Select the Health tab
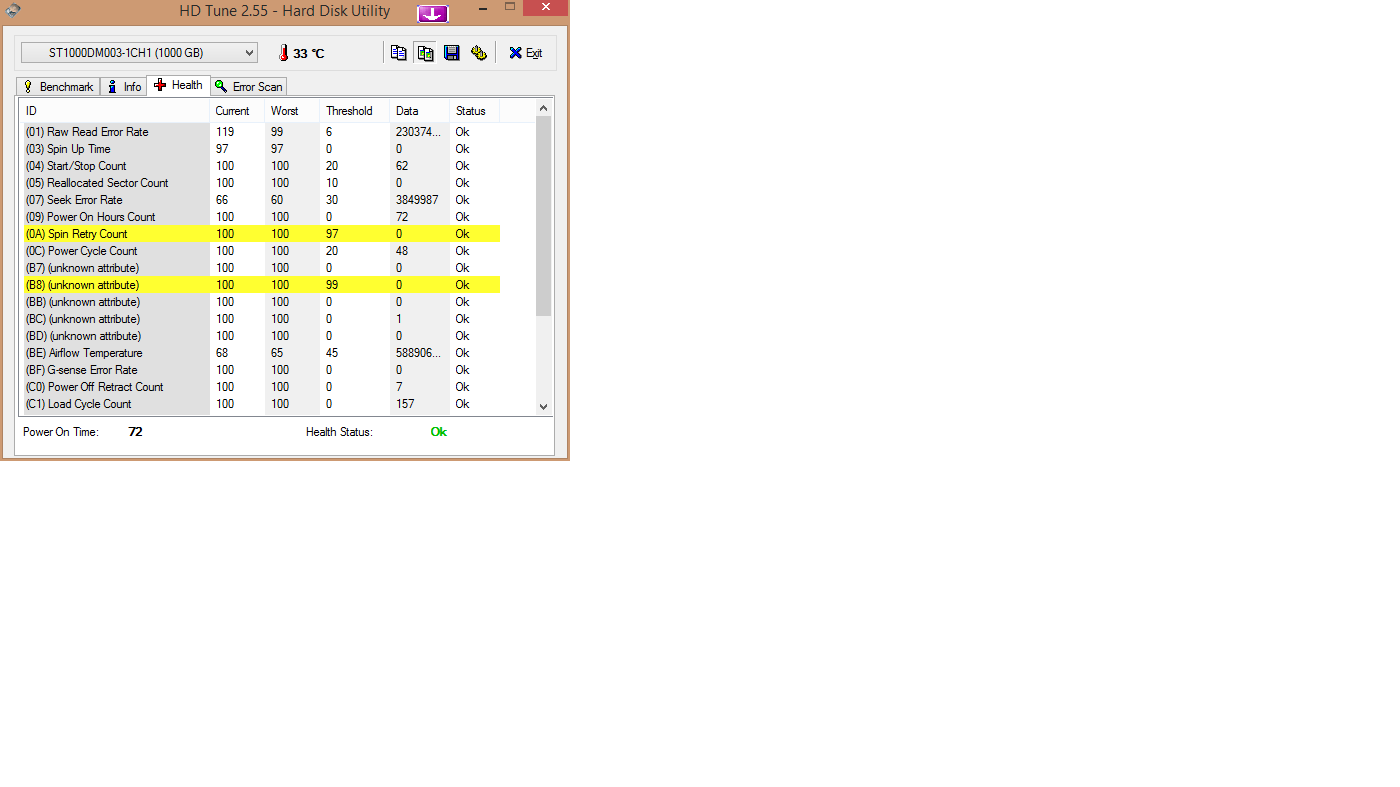Screen dimensions: 1400x787 pos(178,85)
